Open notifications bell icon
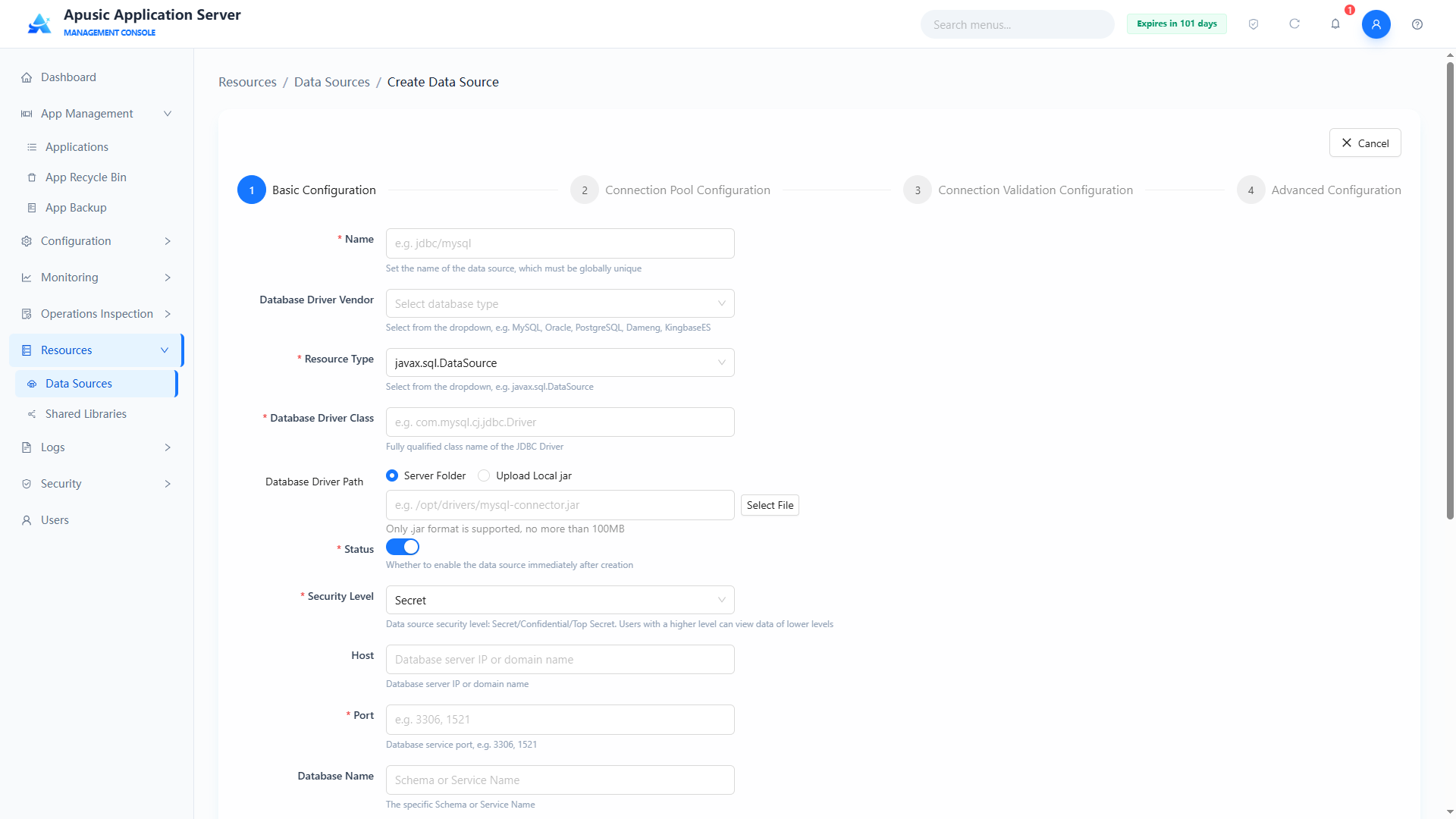Viewport: 1456px width, 819px height. point(1335,24)
